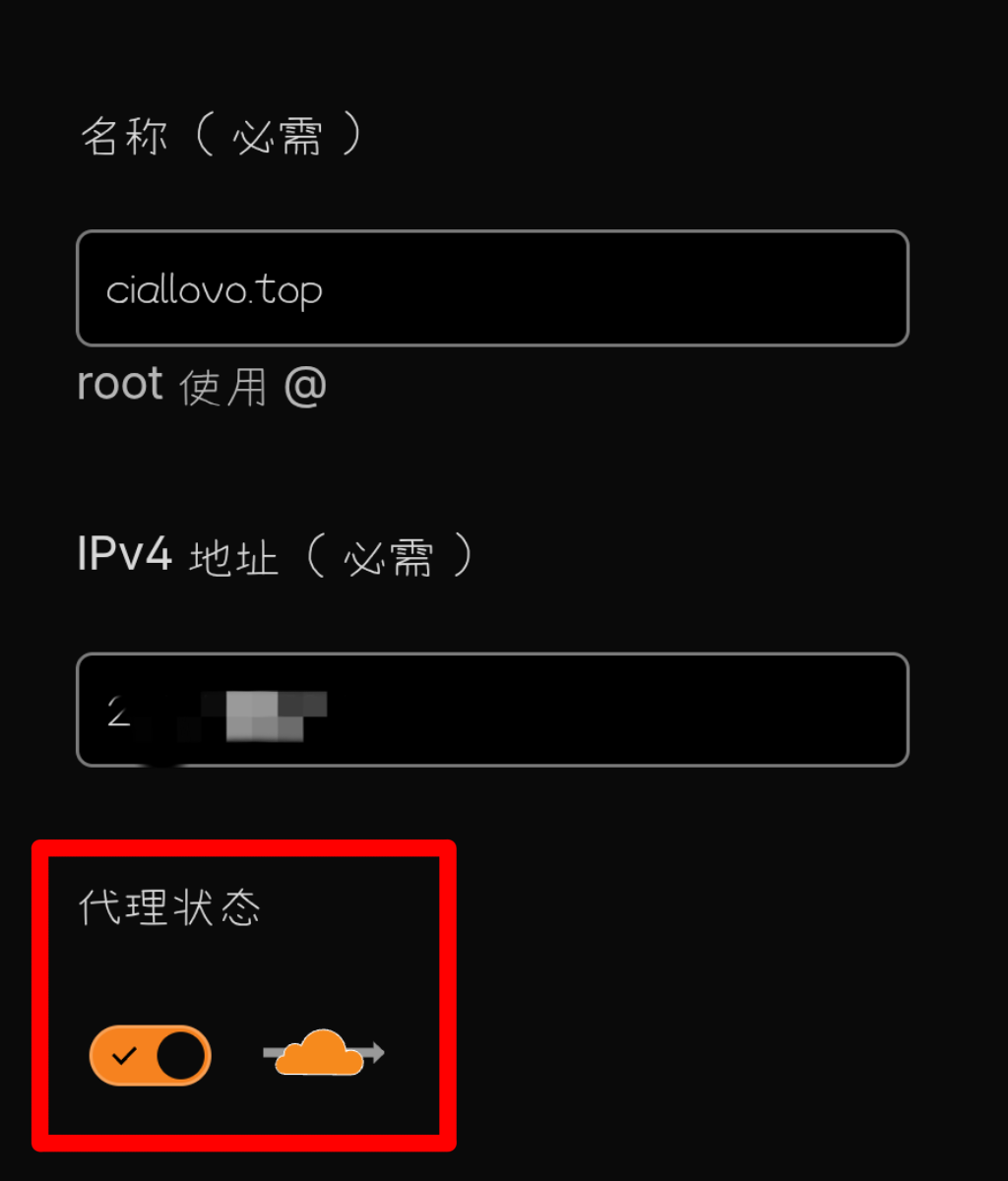The width and height of the screenshot is (1008, 1181).
Task: Disable the 代理状态 proxy toggle
Action: [150, 1055]
